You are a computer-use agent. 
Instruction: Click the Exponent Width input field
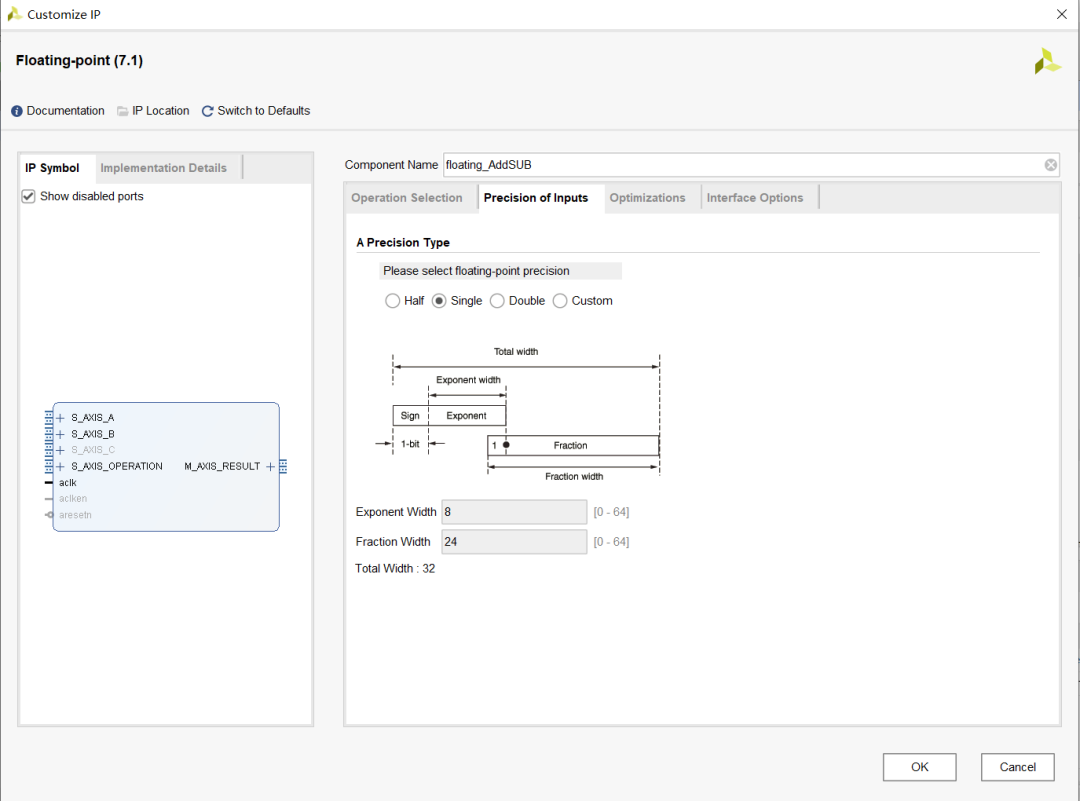(x=514, y=512)
